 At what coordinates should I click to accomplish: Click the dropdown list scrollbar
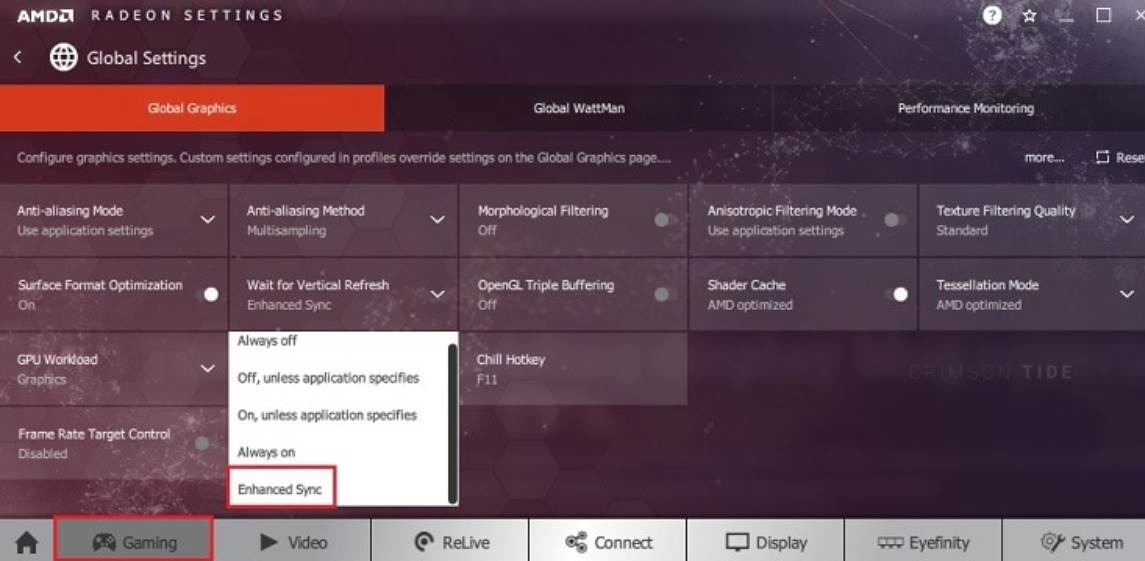point(453,424)
